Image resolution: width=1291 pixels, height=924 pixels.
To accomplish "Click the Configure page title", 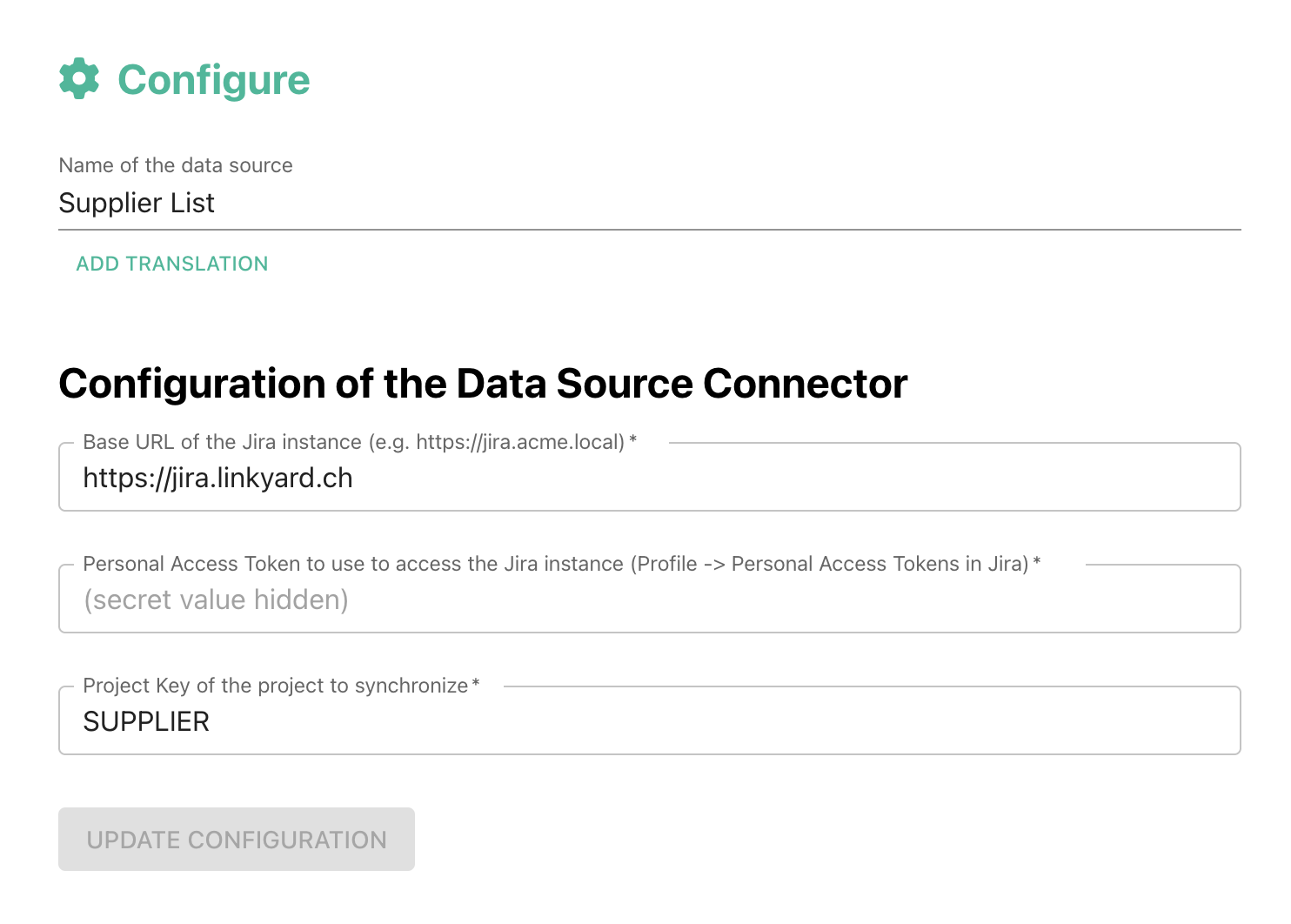I will coord(213,80).
